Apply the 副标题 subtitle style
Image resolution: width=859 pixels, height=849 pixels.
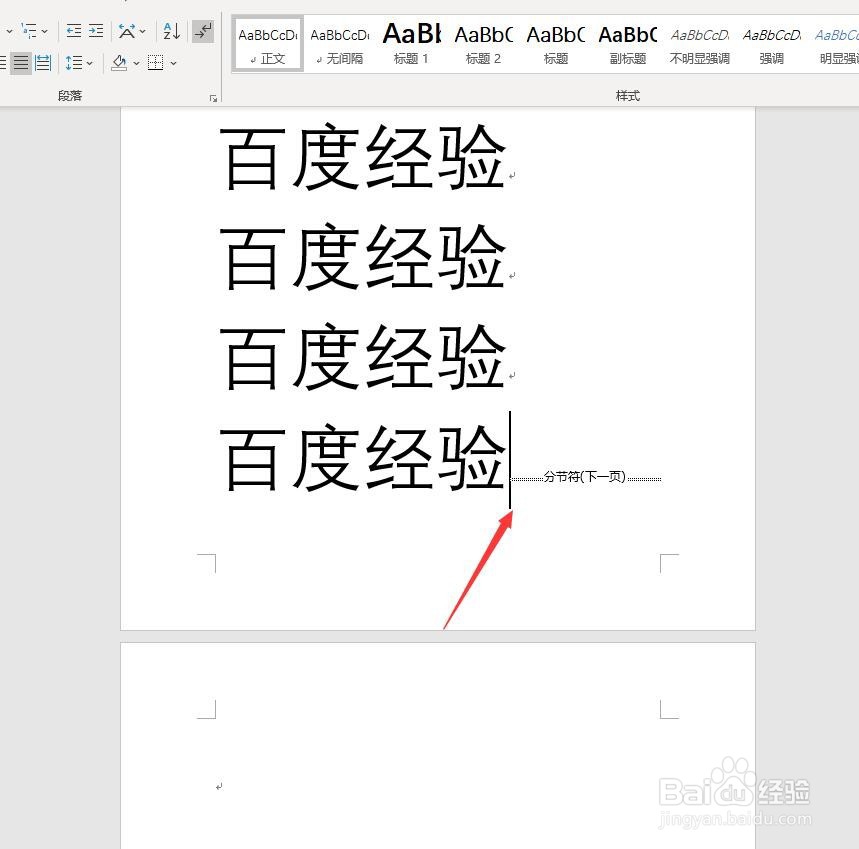pyautogui.click(x=628, y=43)
